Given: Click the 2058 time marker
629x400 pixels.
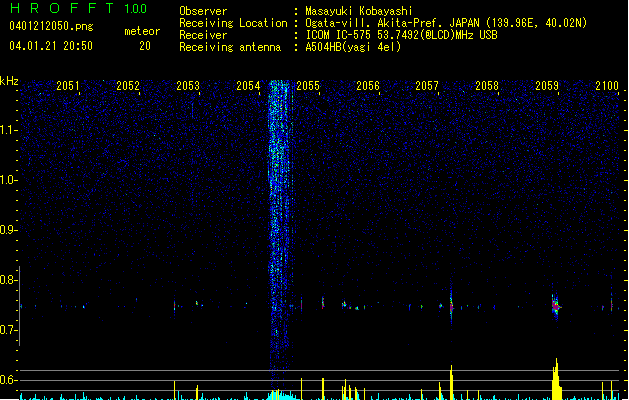Looking at the screenshot, I should click(487, 86).
